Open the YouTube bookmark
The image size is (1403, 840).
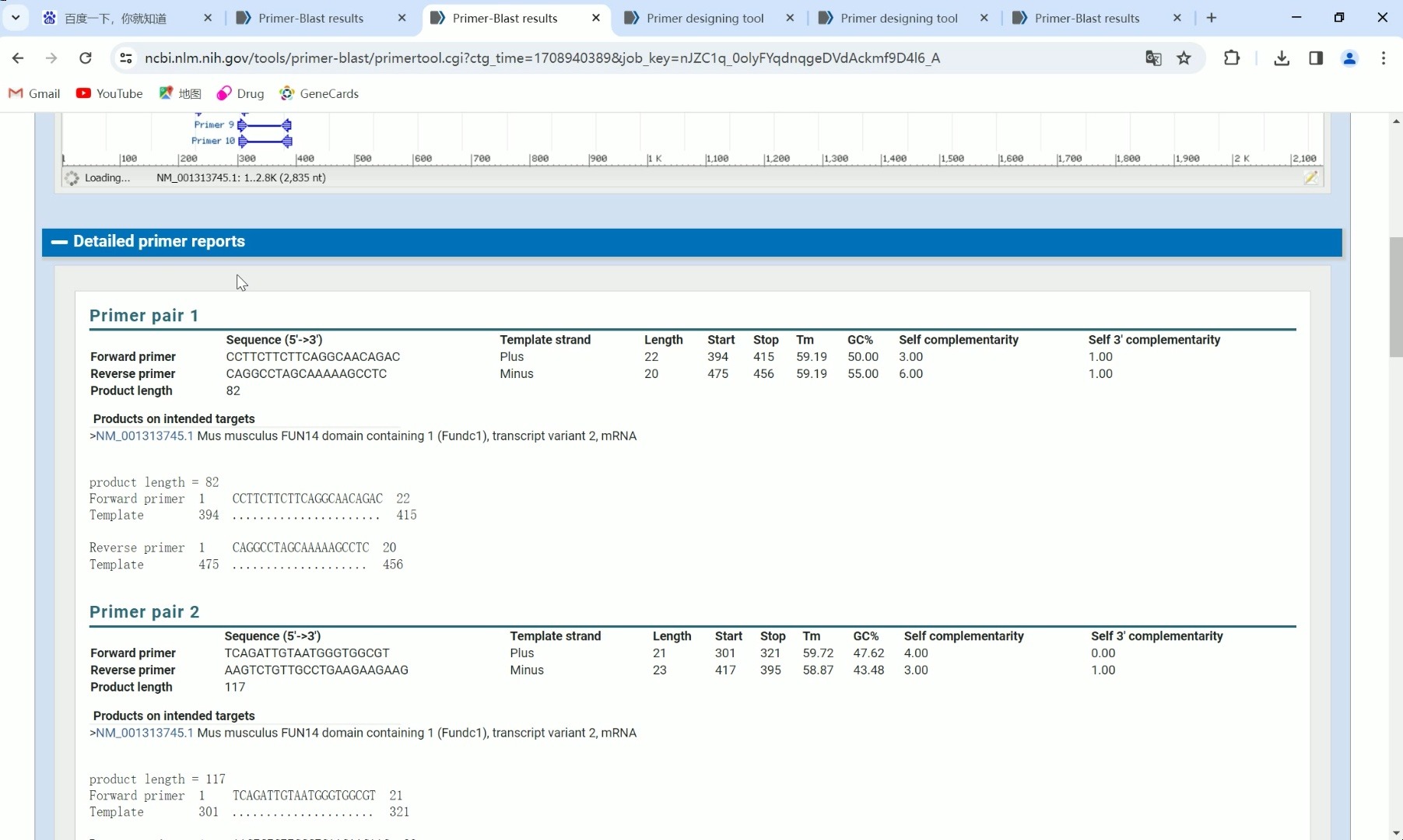110,93
